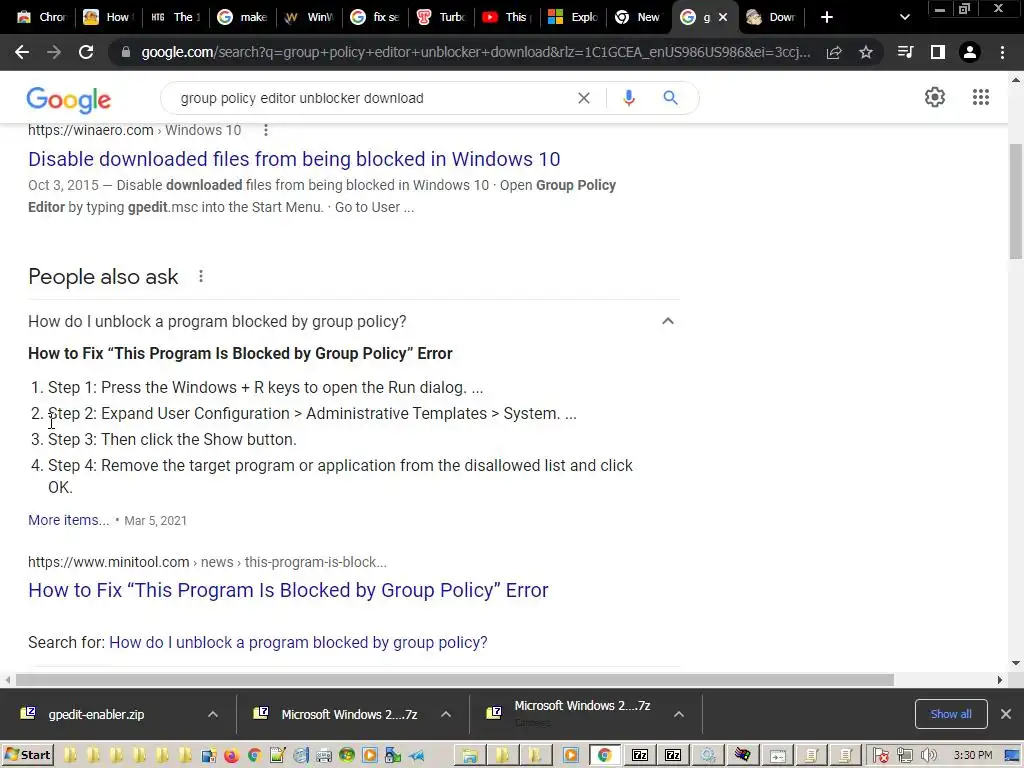1024x768 pixels.
Task: Click the vertical page scrollbar thumb
Action: (1016, 201)
